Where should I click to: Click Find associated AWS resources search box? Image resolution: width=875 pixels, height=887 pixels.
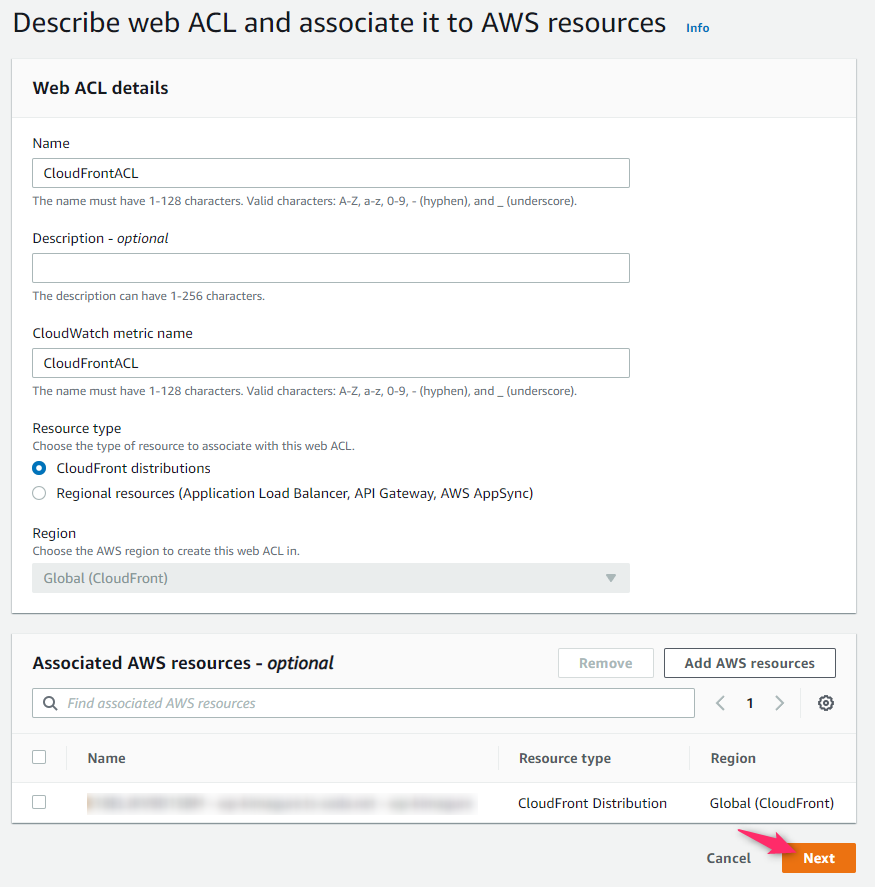pos(363,703)
